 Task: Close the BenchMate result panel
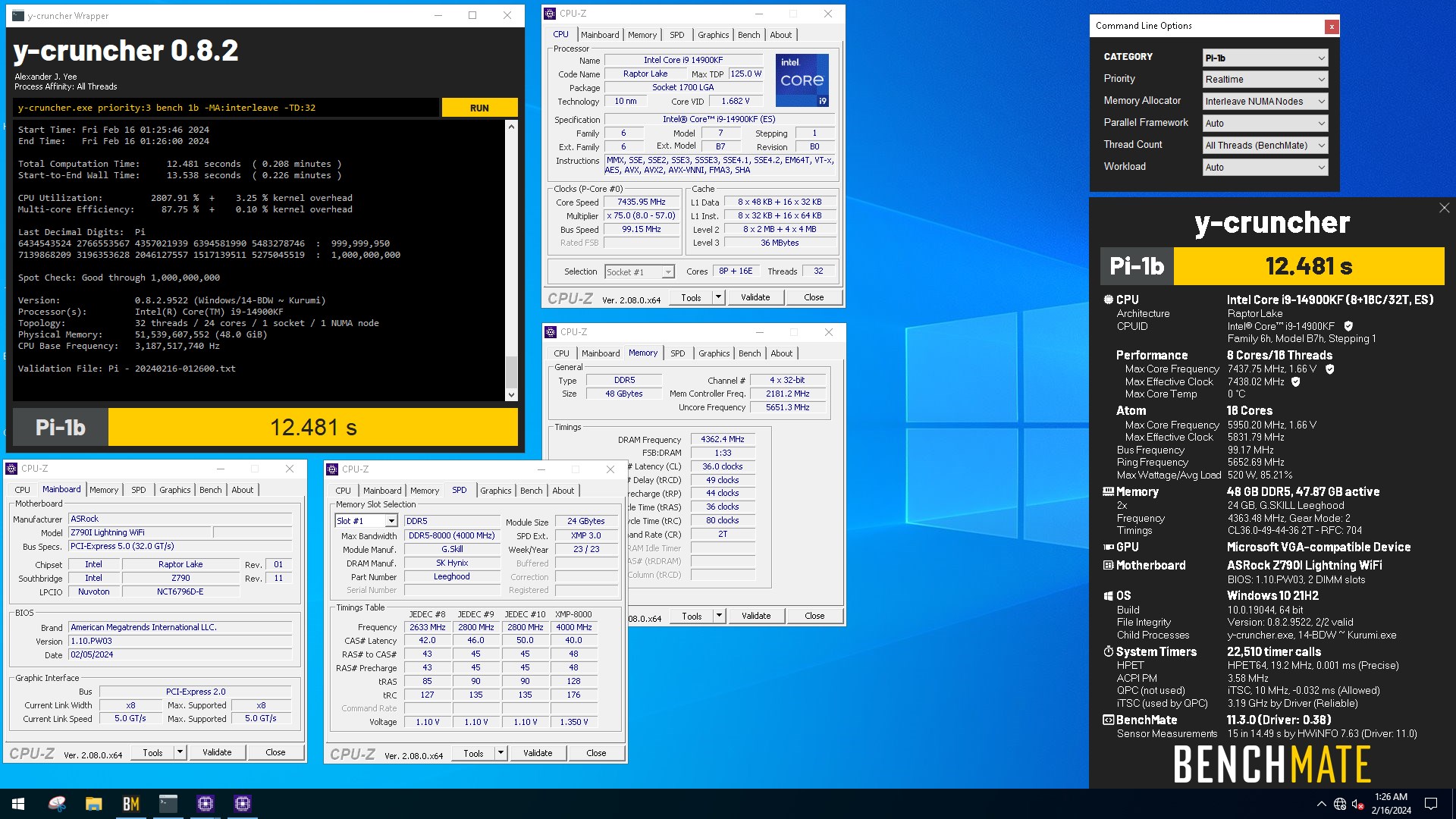coord(1444,208)
